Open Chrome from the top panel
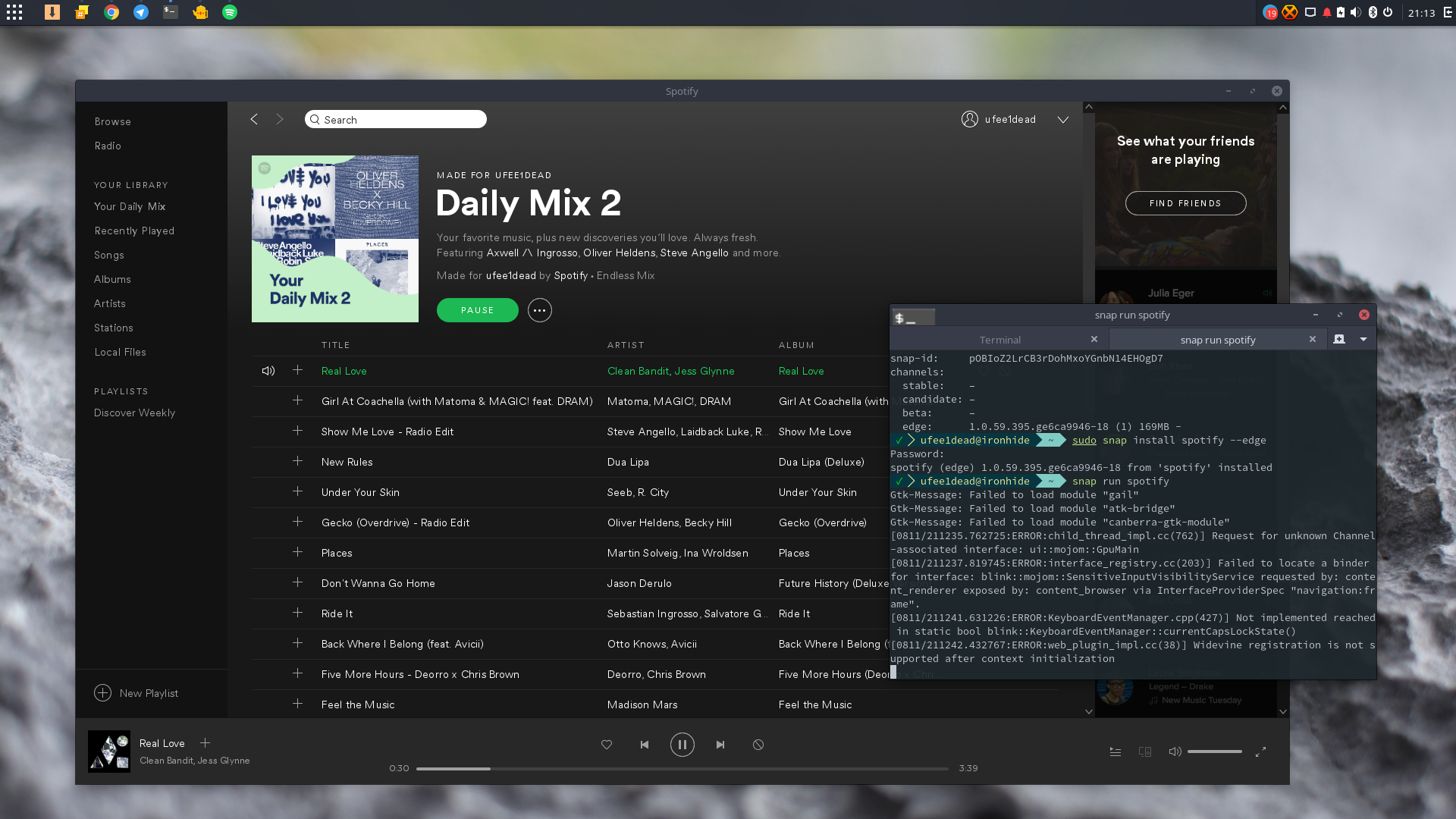Image resolution: width=1456 pixels, height=819 pixels. 111,12
